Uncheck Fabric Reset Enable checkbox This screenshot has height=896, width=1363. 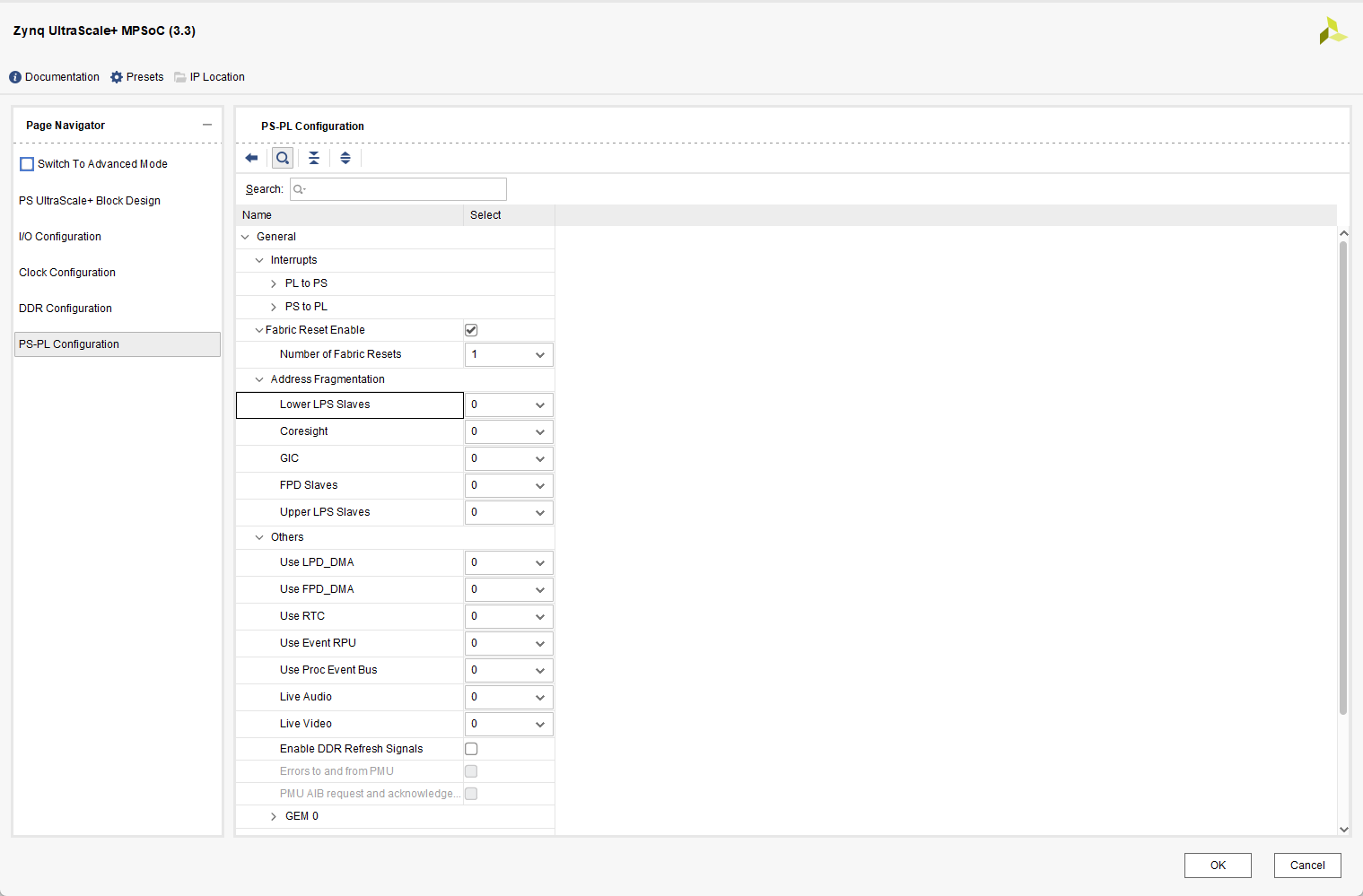coord(471,330)
